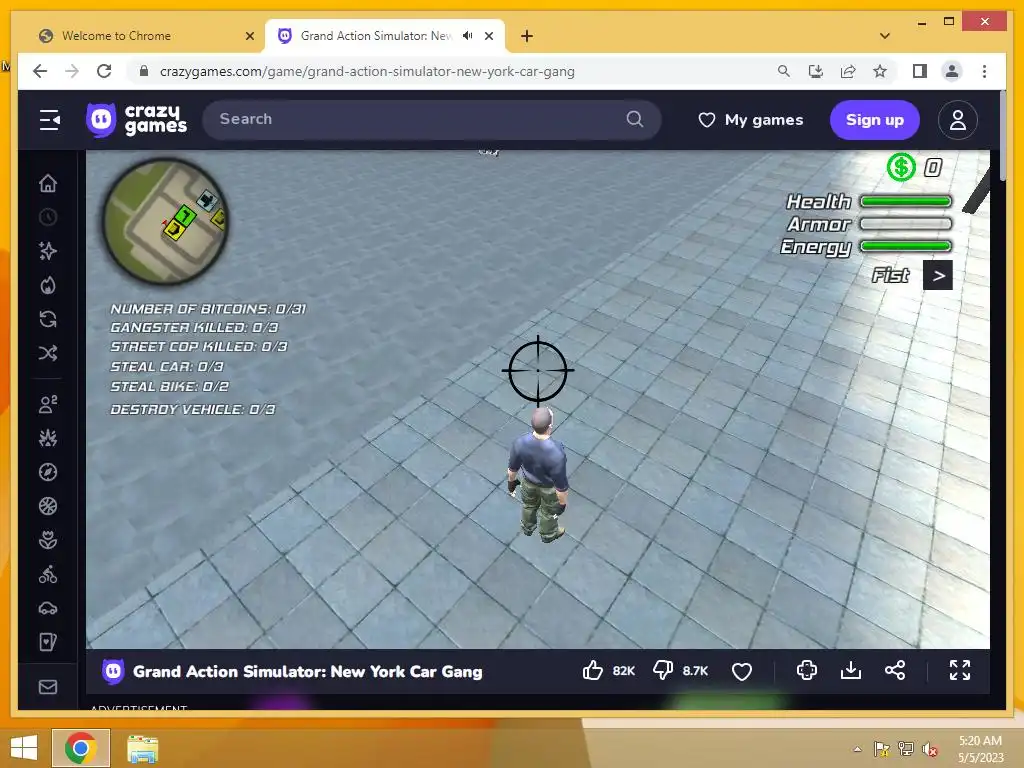Click the muted volume tray icon

[x=929, y=749]
